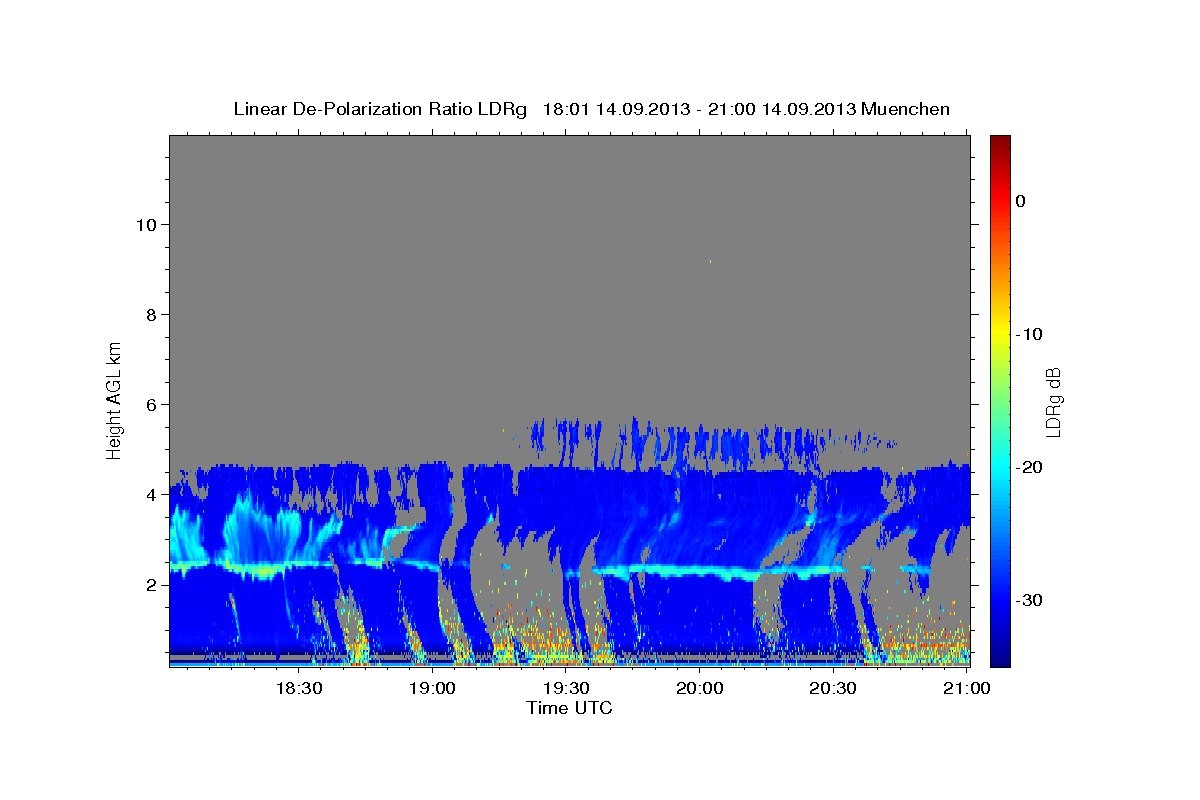Click the 18:30 time tick label
Viewport: 1200px width, 800px height.
pos(298,688)
